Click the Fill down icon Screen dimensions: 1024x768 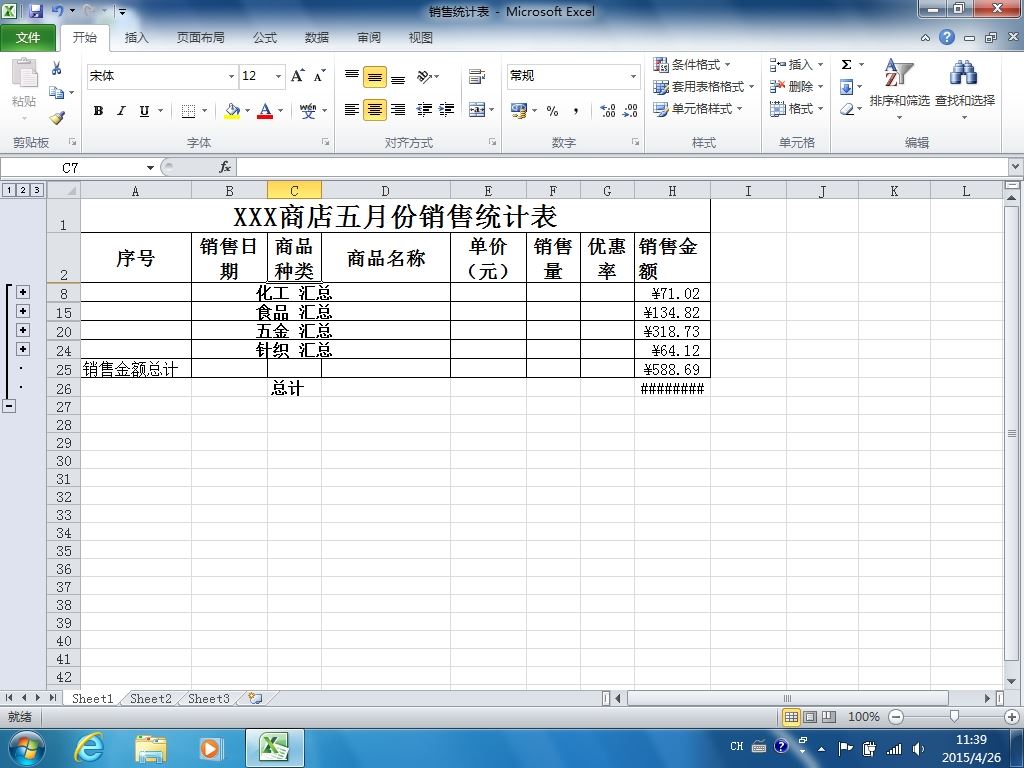(846, 87)
